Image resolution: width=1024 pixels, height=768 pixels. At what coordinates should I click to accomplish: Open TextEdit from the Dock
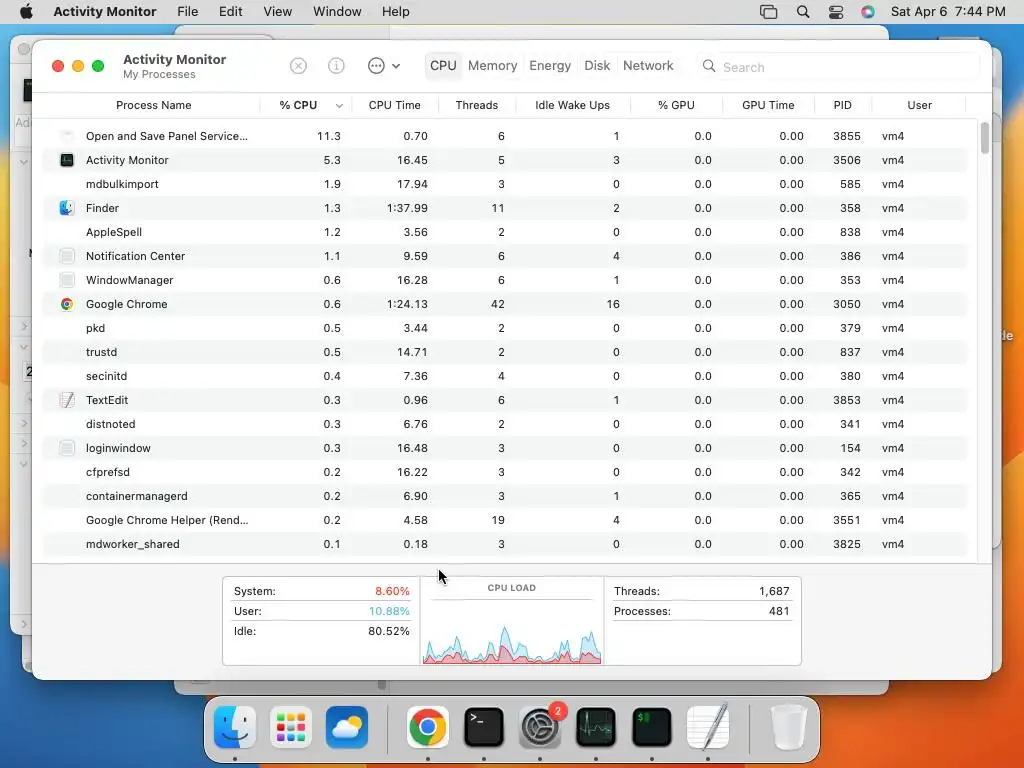708,726
